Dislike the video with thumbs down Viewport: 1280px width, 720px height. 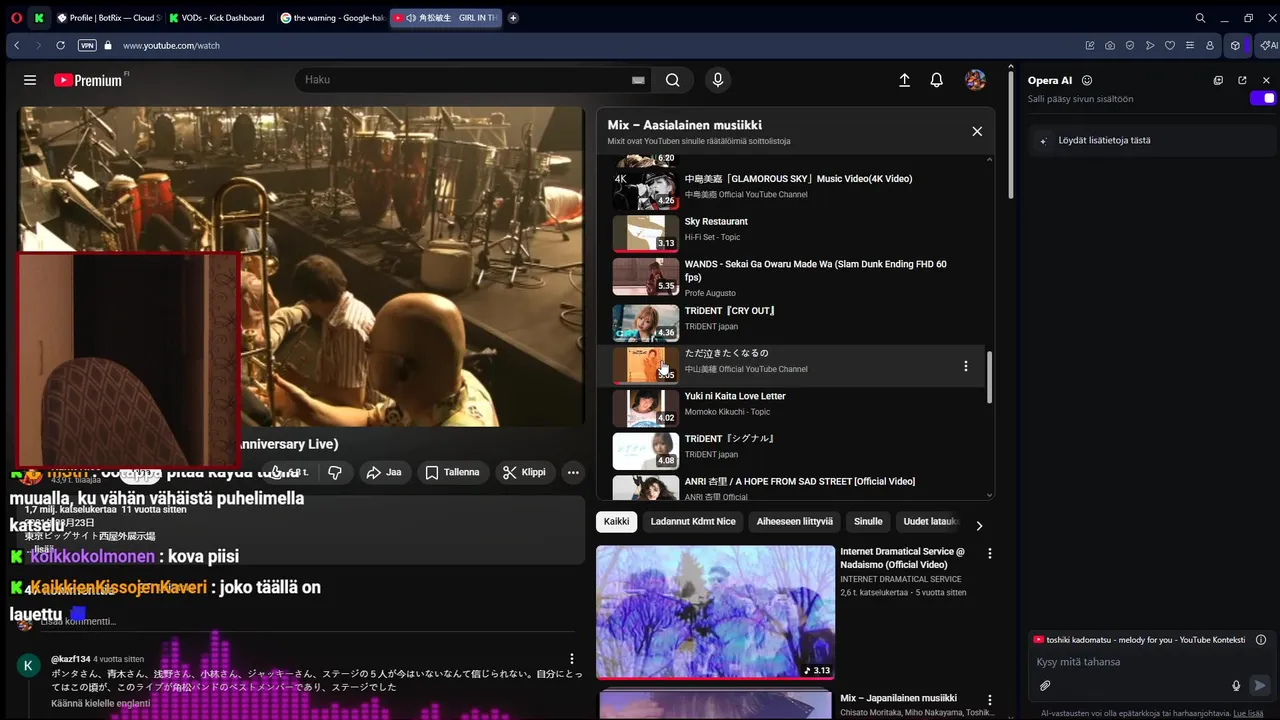[x=335, y=472]
